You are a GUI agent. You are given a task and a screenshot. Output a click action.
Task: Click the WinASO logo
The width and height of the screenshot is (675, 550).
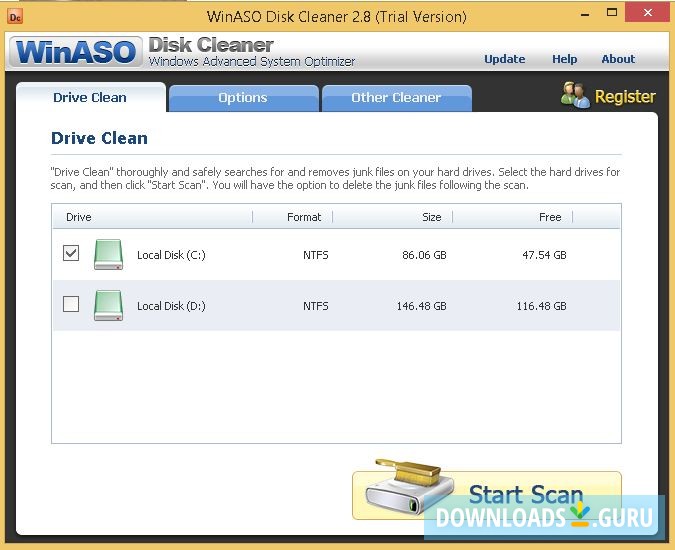coord(76,52)
